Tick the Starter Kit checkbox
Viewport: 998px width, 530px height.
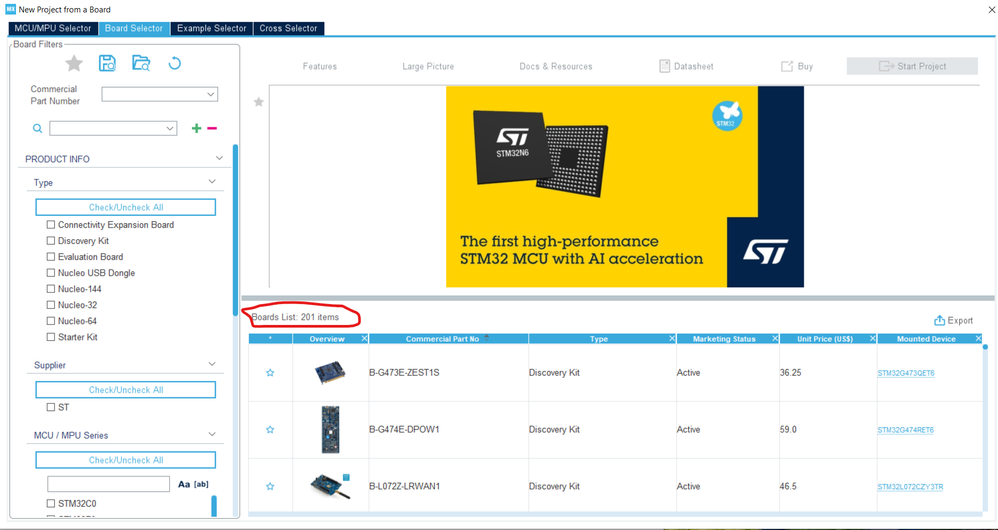[x=51, y=337]
